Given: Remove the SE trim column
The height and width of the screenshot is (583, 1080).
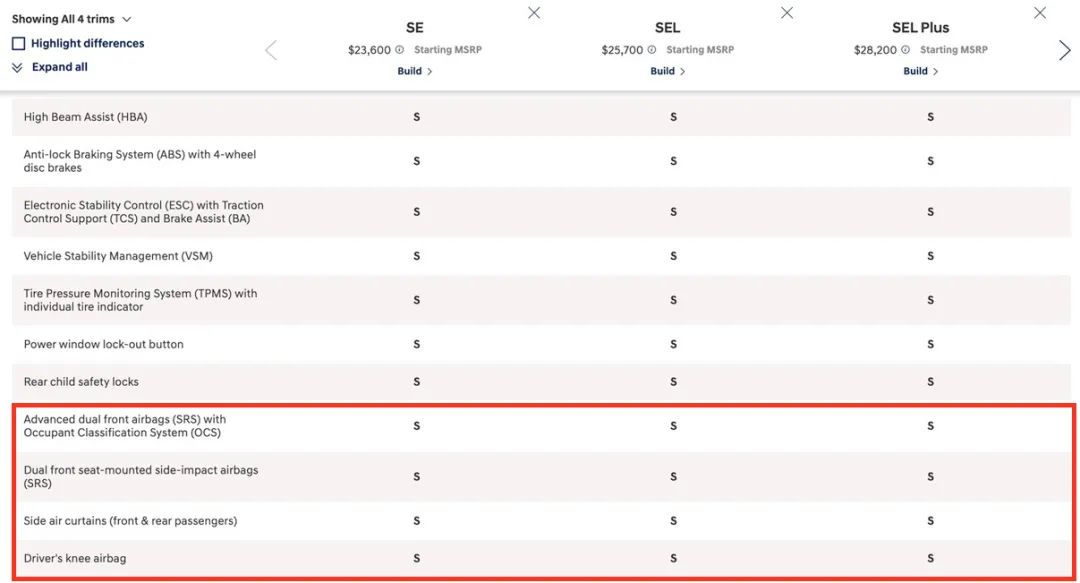Looking at the screenshot, I should (534, 13).
